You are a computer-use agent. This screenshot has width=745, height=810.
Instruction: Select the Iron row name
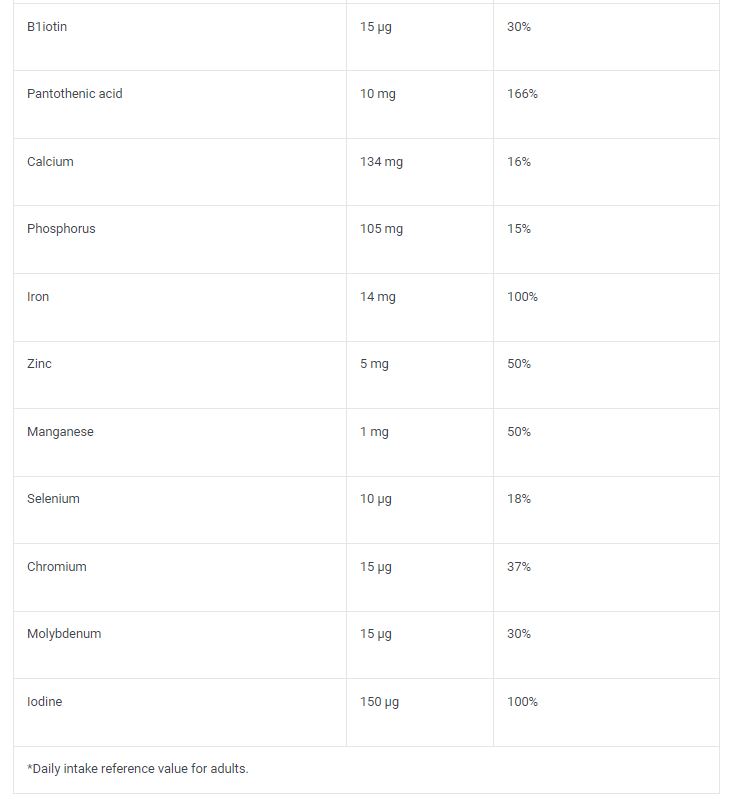tap(38, 297)
